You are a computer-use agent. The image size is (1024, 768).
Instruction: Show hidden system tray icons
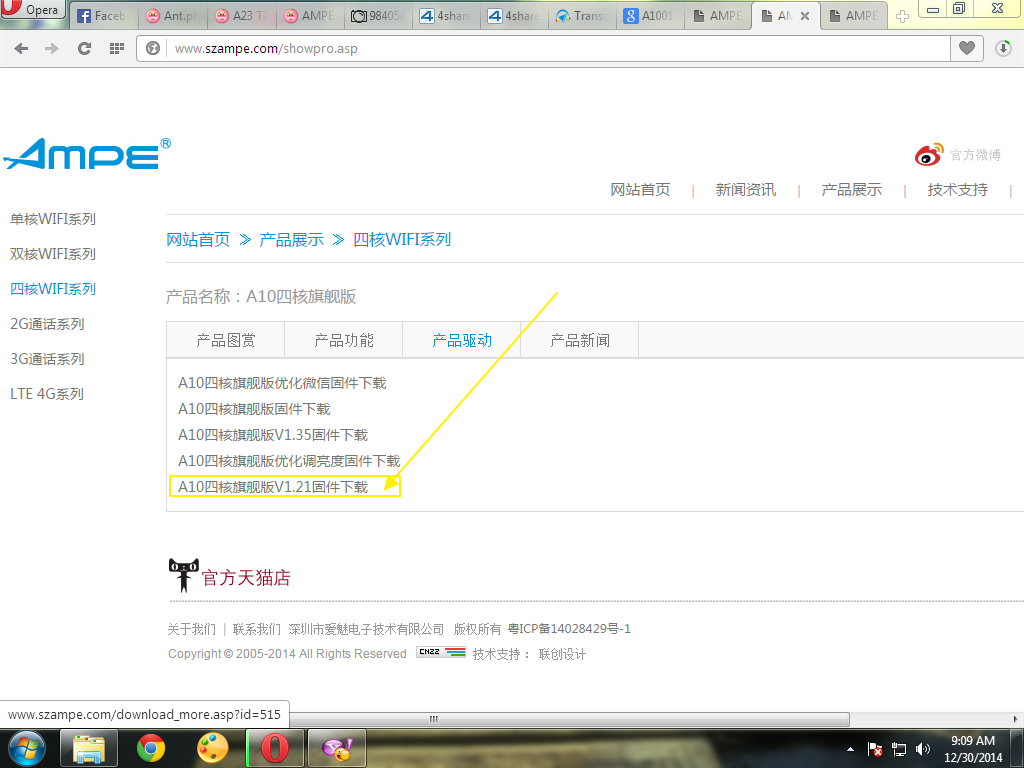(x=850, y=748)
